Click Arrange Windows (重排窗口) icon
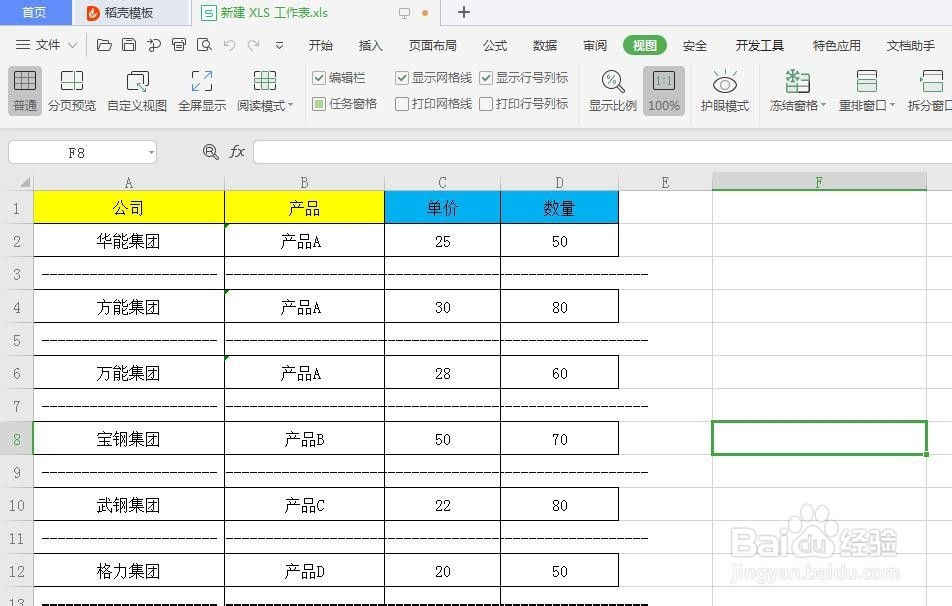This screenshot has height=606, width=952. click(x=866, y=81)
